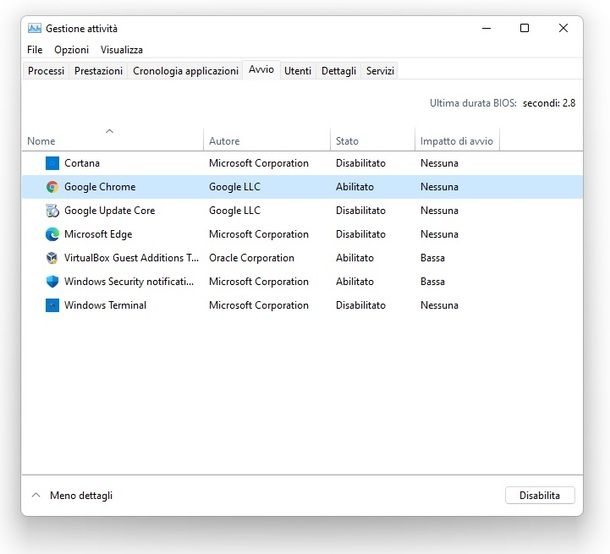Select the Cortana row name
The width and height of the screenshot is (610, 554).
coord(82,163)
